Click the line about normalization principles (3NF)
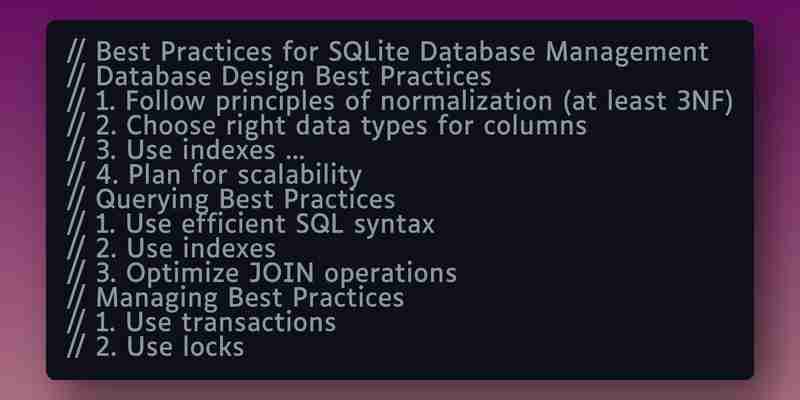Screen dimensions: 800x400 pos(400,101)
